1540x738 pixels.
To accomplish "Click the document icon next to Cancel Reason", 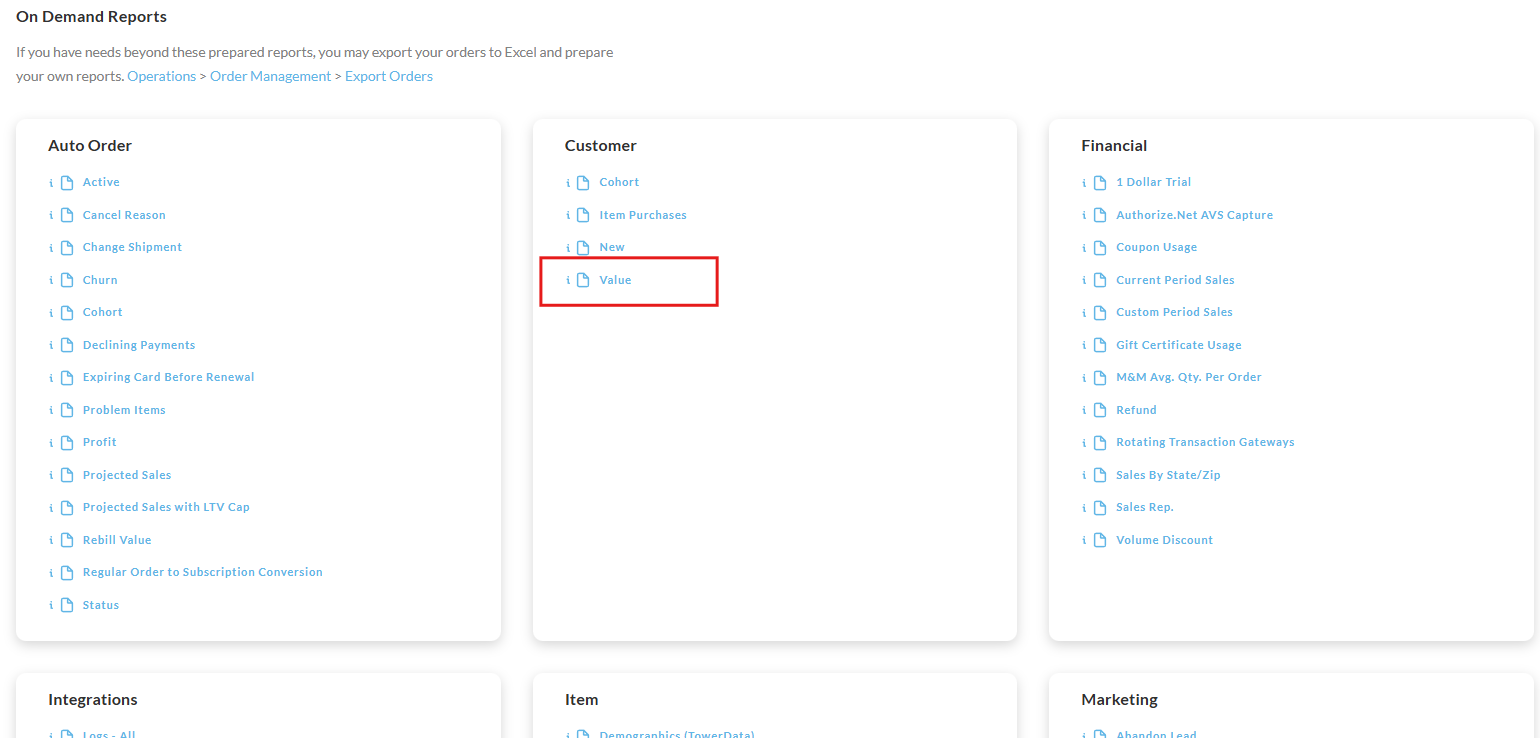I will pyautogui.click(x=67, y=215).
